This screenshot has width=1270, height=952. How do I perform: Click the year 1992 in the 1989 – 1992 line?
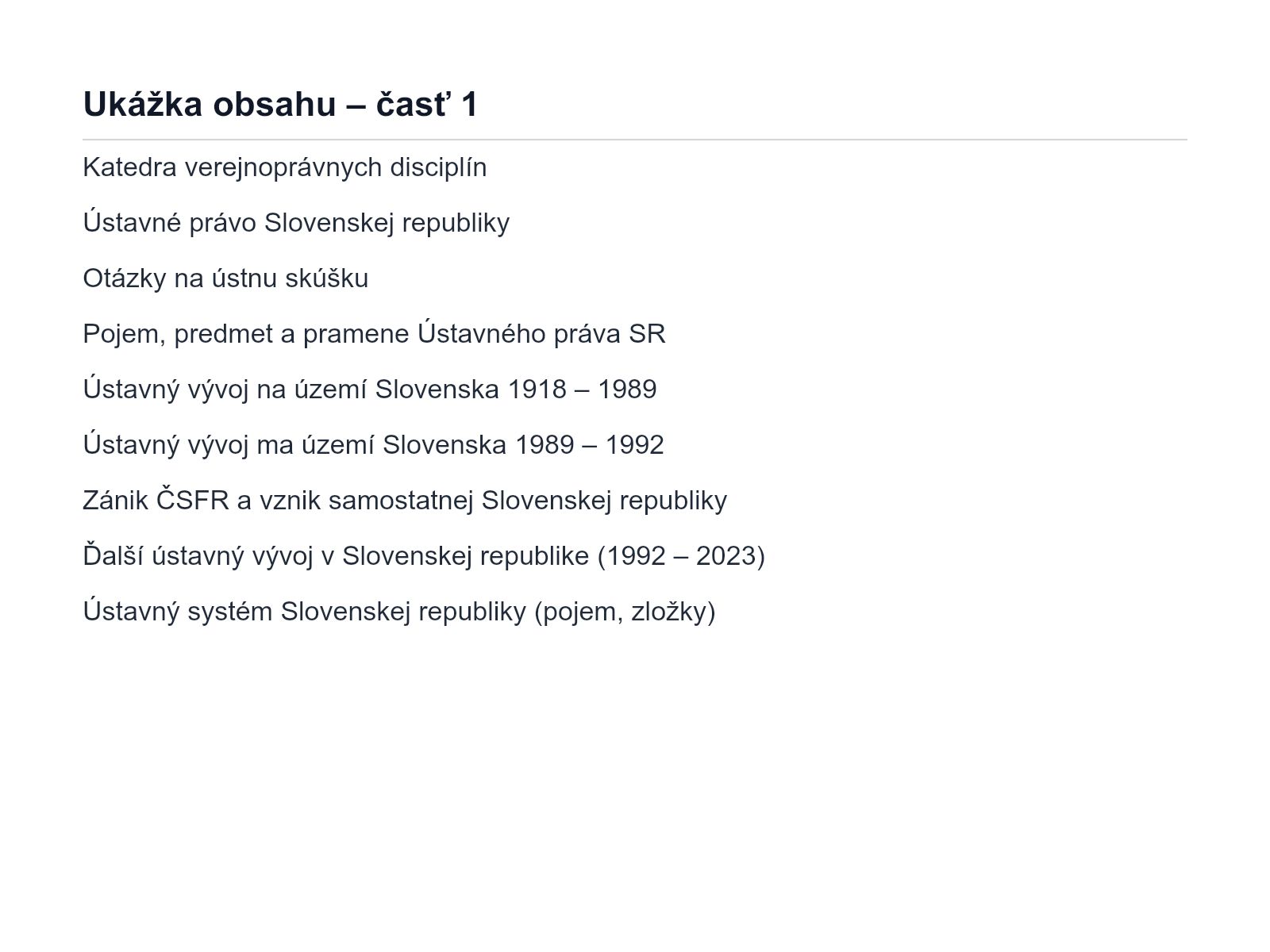(x=634, y=445)
